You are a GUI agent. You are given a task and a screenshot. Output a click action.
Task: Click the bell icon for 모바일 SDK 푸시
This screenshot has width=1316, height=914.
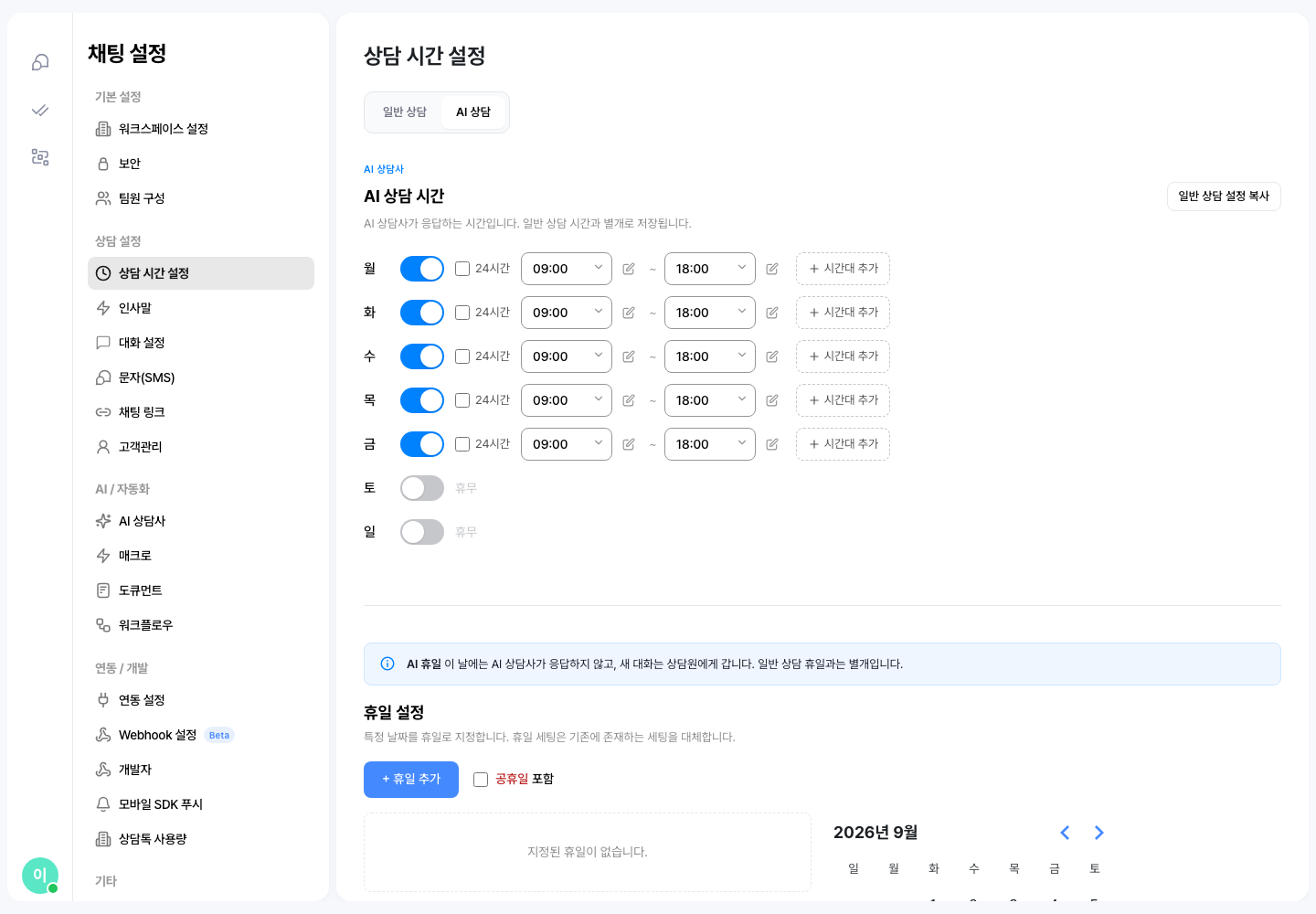pyautogui.click(x=103, y=804)
